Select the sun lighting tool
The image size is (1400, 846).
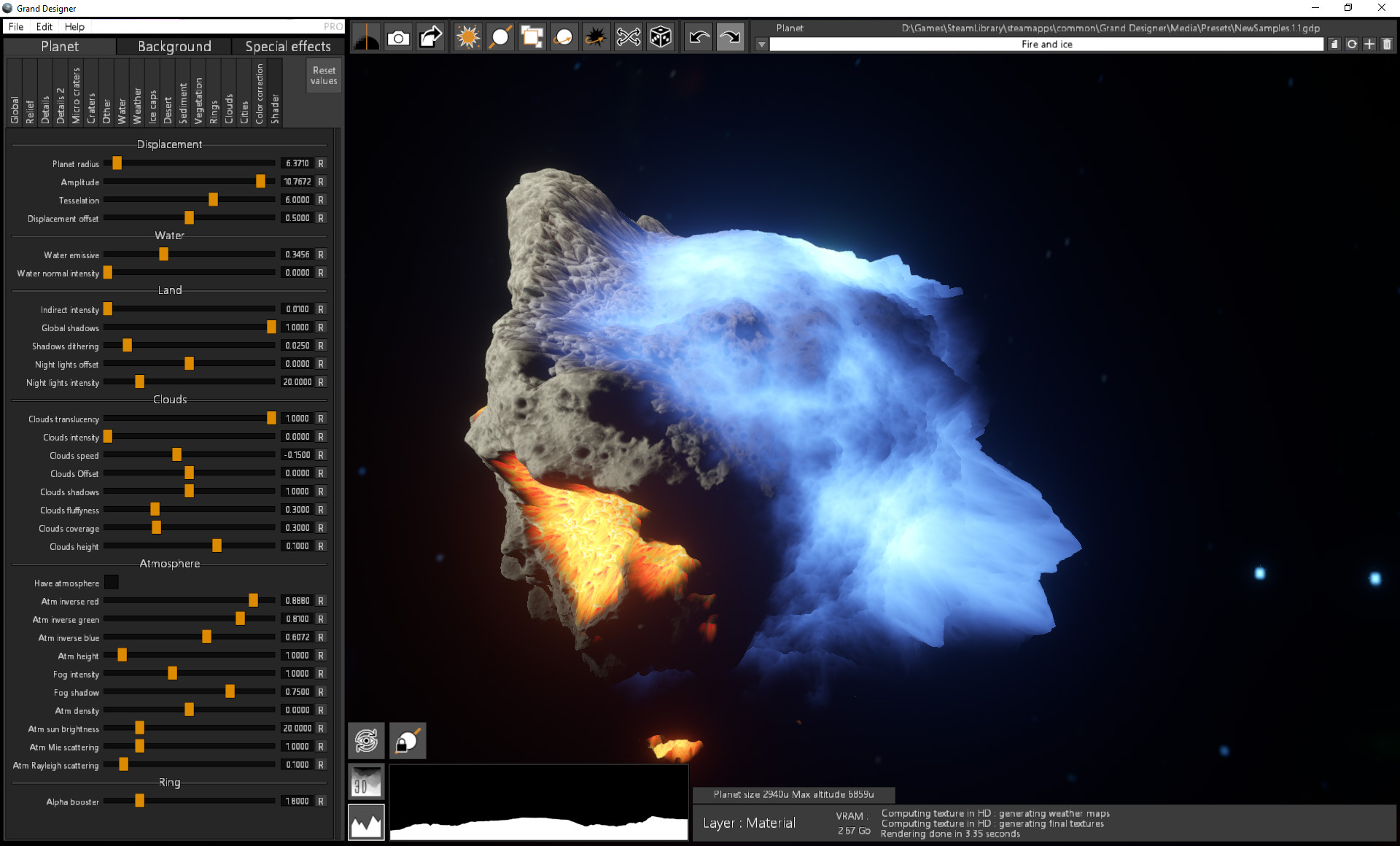coord(467,36)
